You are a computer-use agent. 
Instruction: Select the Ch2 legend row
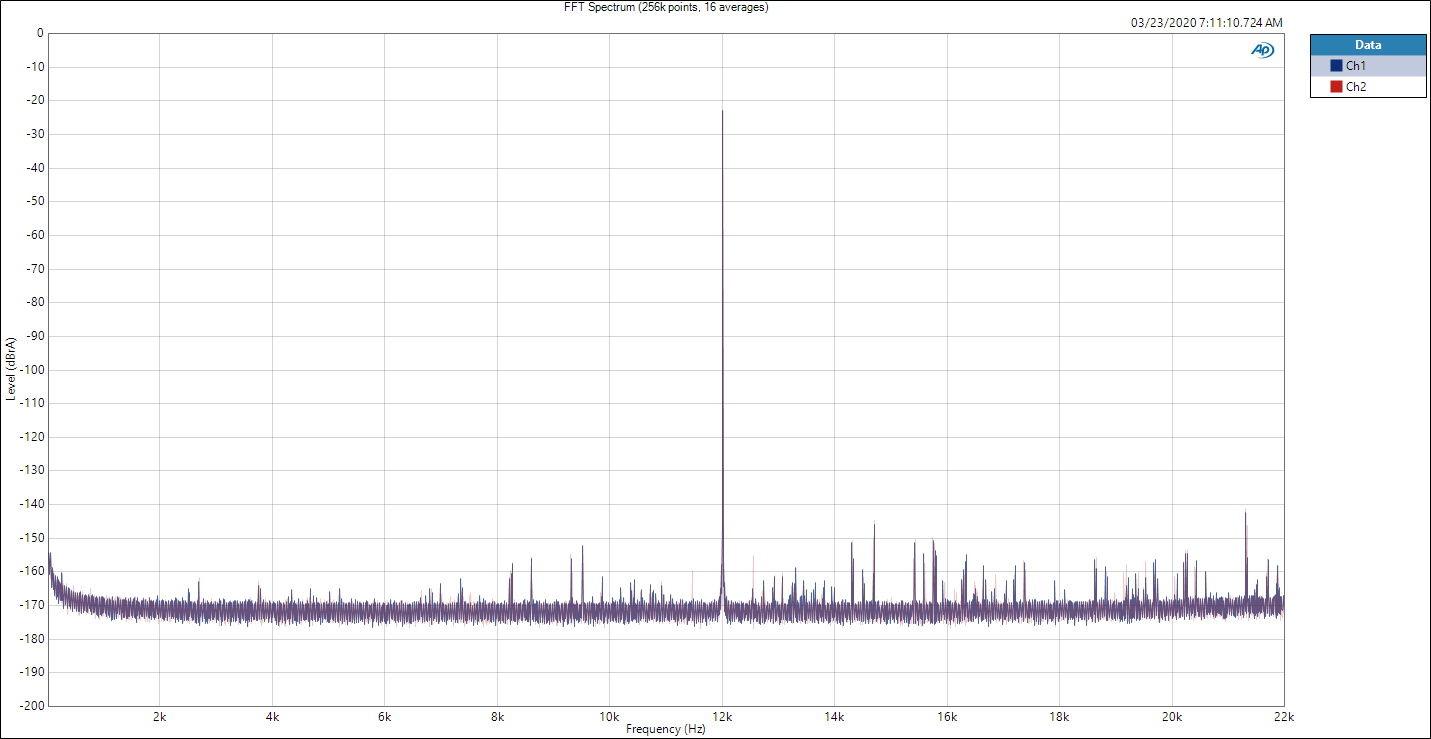(x=1368, y=87)
